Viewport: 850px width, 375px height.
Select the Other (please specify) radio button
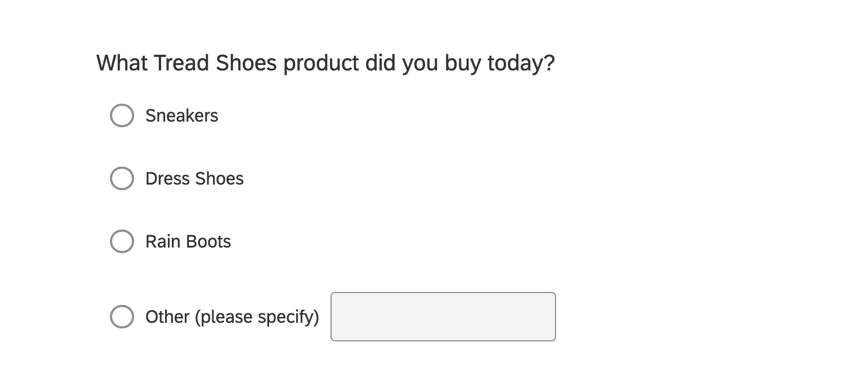(122, 316)
